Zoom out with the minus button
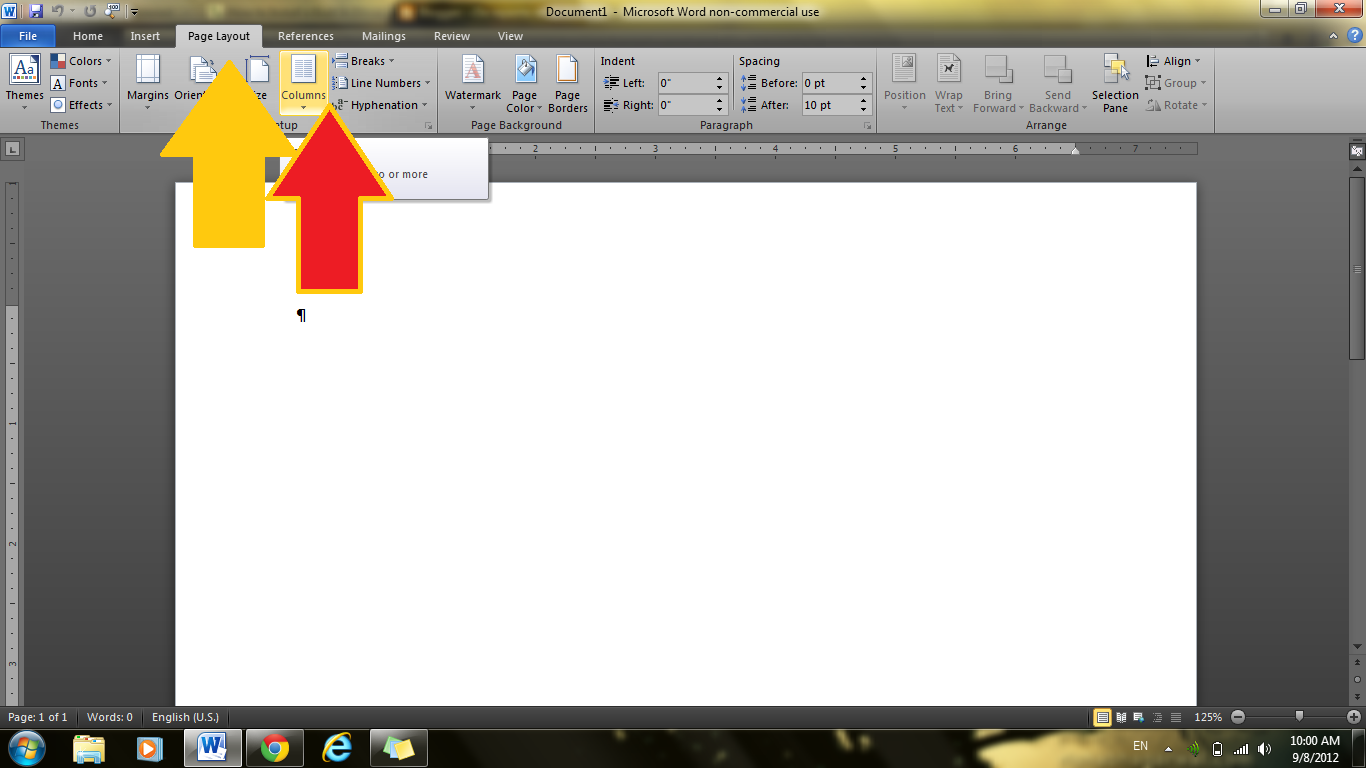Screen dimensions: 1366x768 pyautogui.click(x=1238, y=717)
